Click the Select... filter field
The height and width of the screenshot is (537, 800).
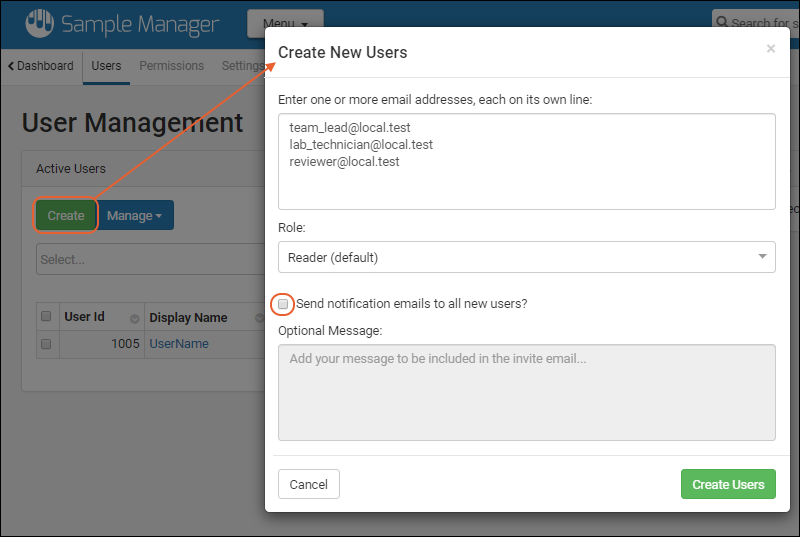pyautogui.click(x=150, y=259)
